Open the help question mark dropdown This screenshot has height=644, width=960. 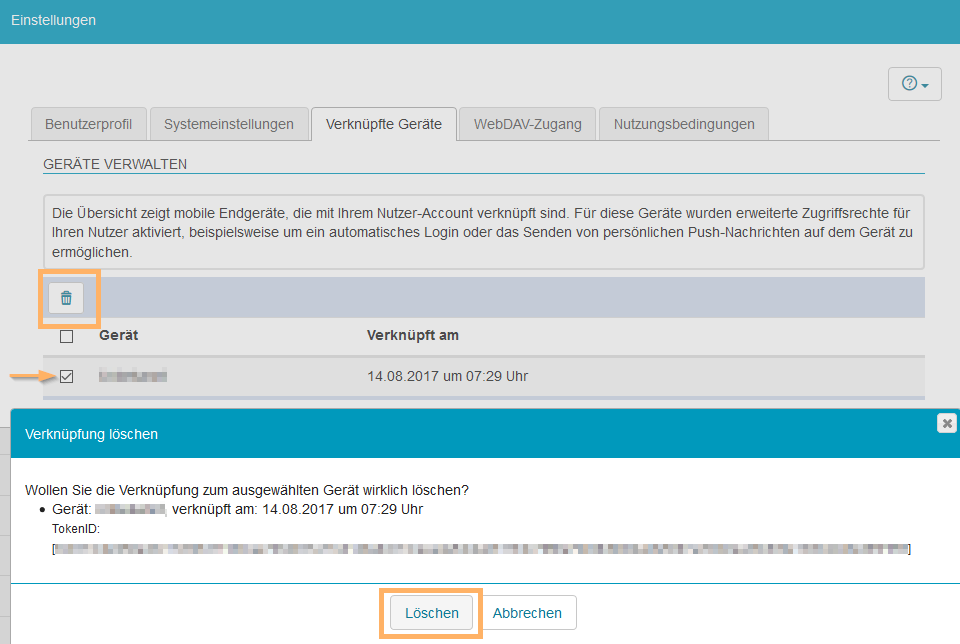tap(914, 84)
